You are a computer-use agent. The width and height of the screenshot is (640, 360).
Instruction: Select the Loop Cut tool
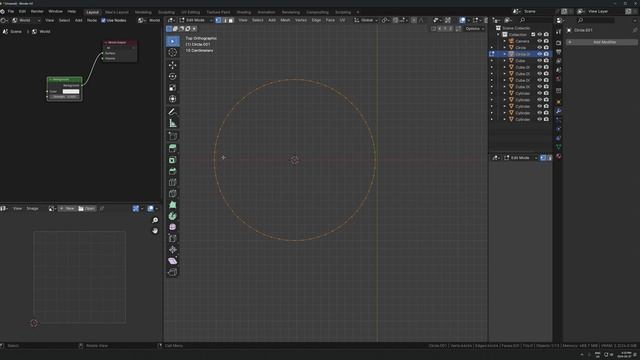(x=173, y=182)
